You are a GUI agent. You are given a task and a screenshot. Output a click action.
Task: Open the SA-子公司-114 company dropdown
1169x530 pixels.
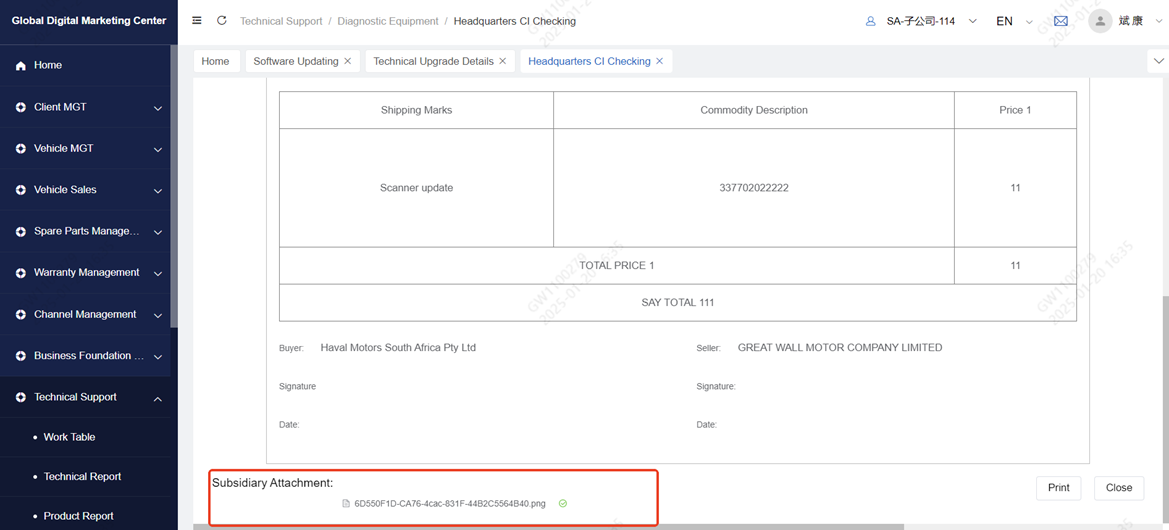pyautogui.click(x=920, y=21)
